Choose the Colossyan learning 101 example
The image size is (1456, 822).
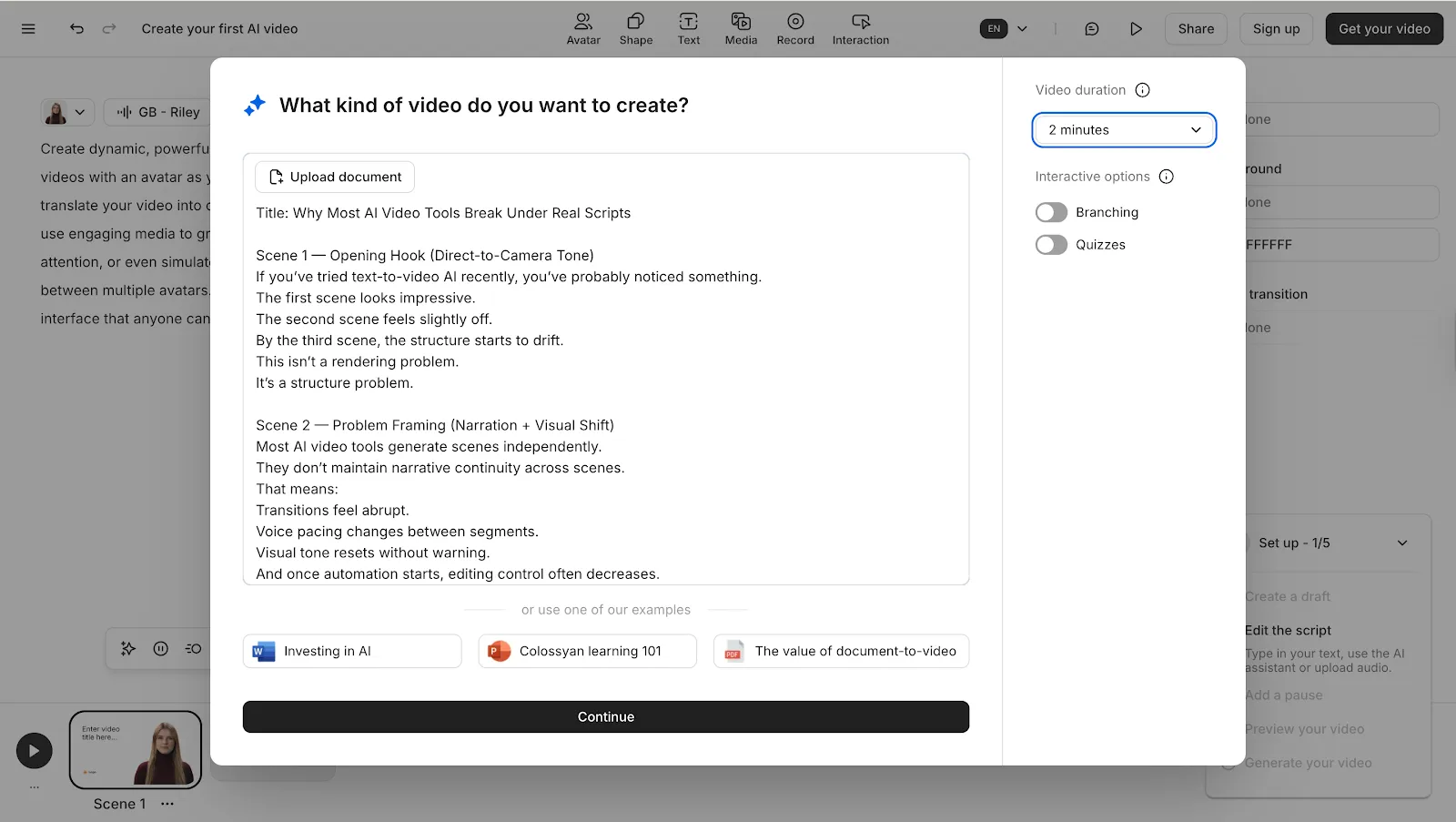click(587, 651)
